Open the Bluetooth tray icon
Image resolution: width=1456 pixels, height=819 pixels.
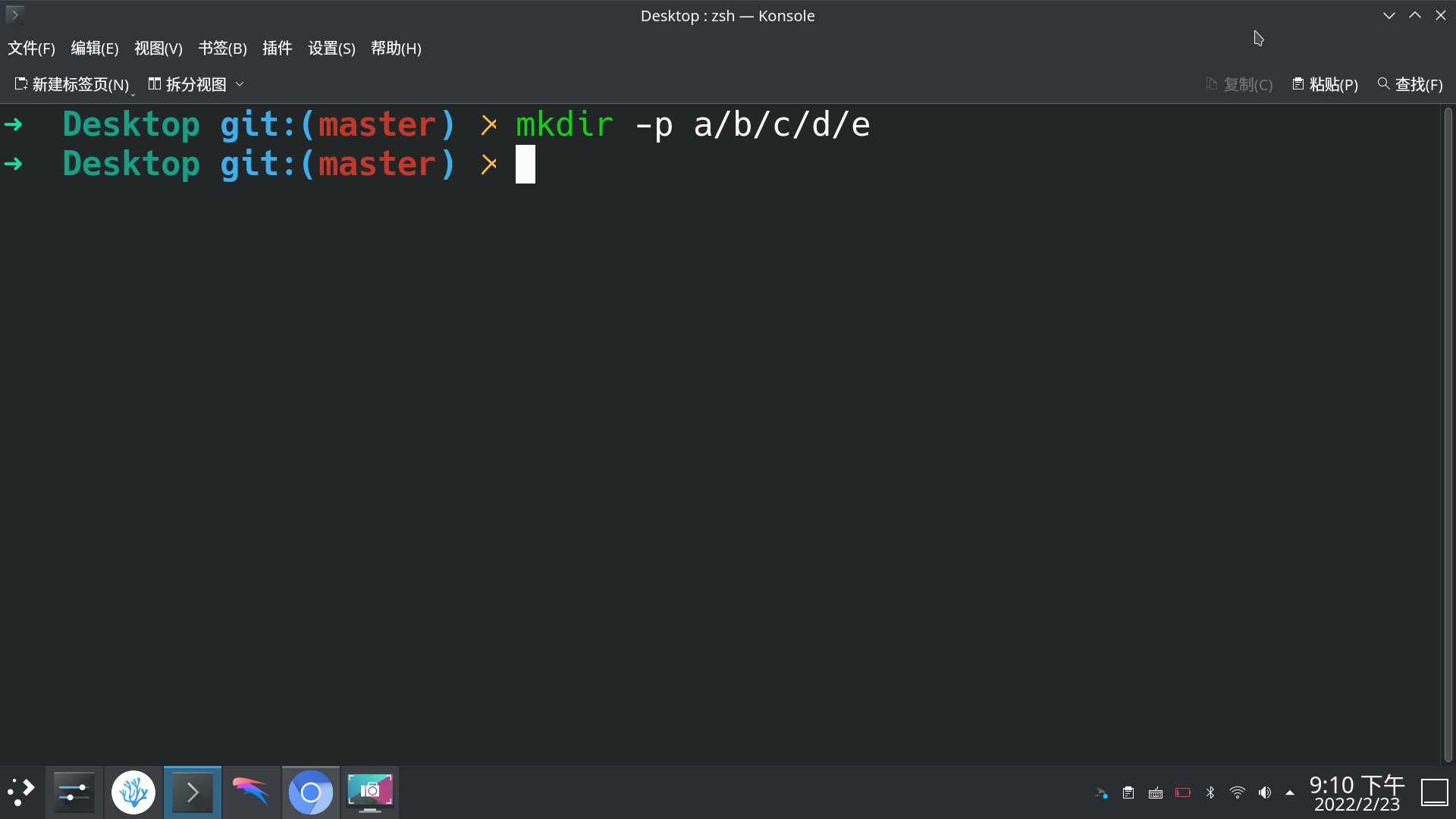click(1210, 793)
